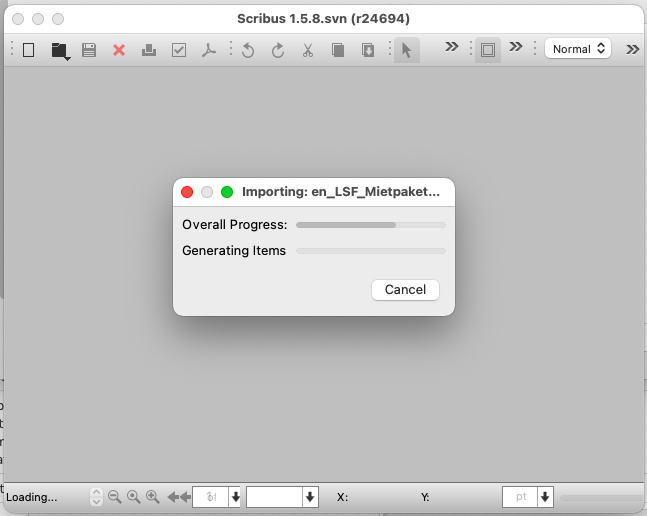The width and height of the screenshot is (647, 516).
Task: Click the Redo arrow icon
Action: click(278, 49)
